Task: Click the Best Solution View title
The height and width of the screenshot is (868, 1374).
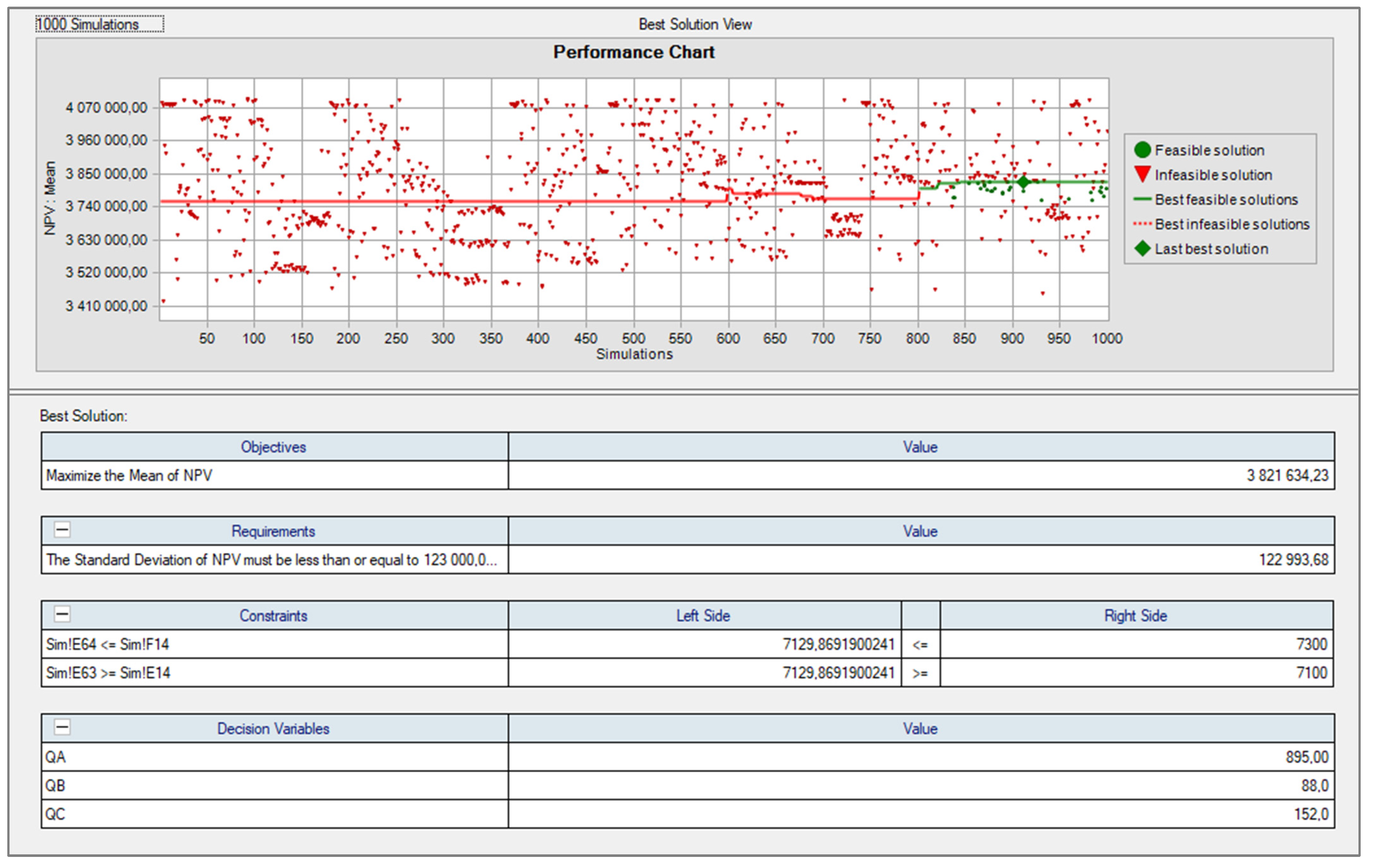Action: [694, 24]
